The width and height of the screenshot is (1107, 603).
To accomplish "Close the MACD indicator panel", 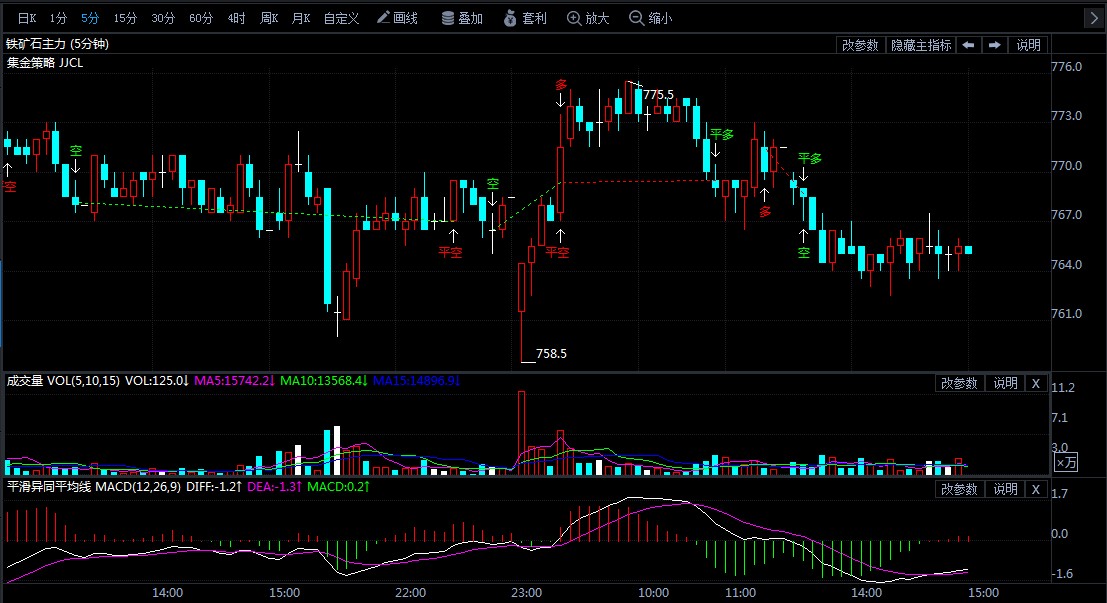I will pyautogui.click(x=1036, y=489).
